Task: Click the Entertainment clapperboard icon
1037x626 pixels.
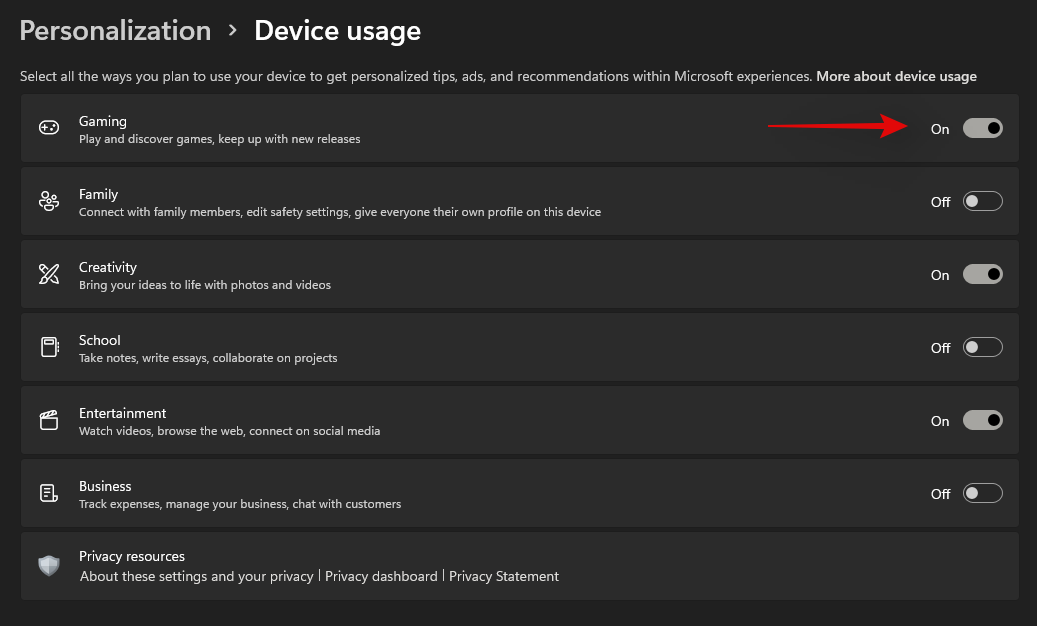Action: (49, 420)
